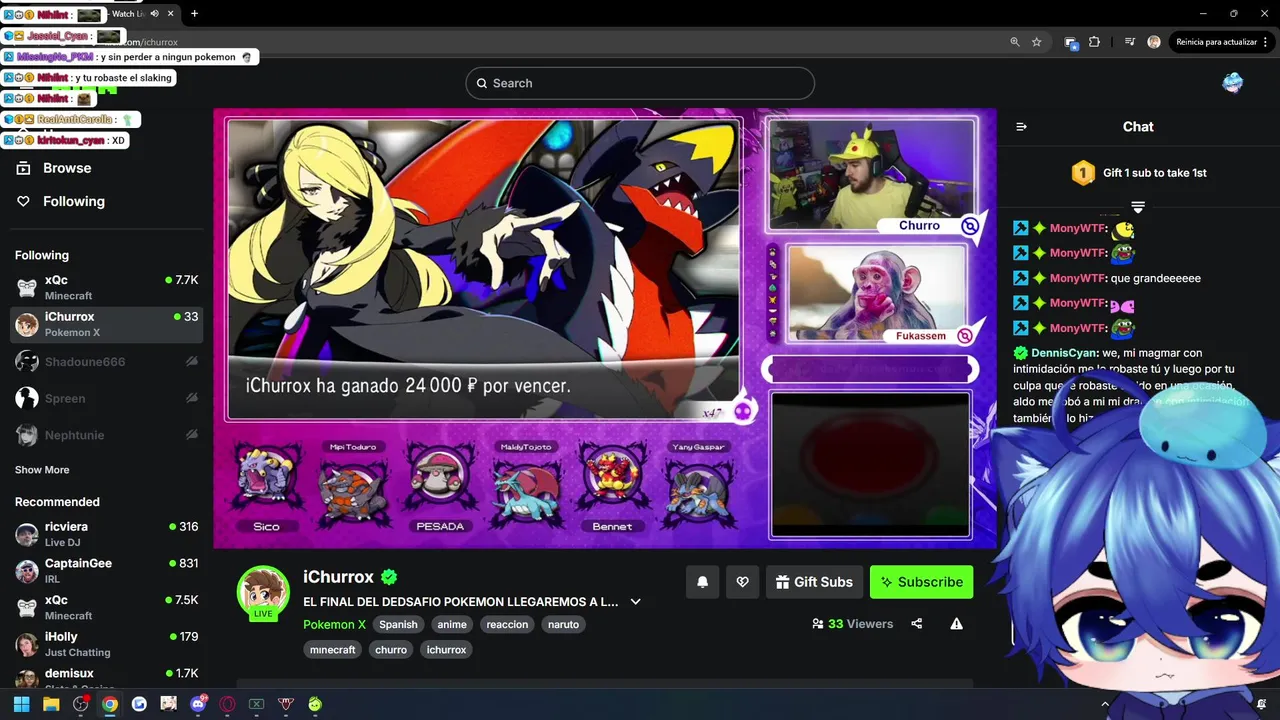This screenshot has width=1280, height=720.
Task: Expand the chat leaderboard arrow
Action: click(x=1138, y=207)
